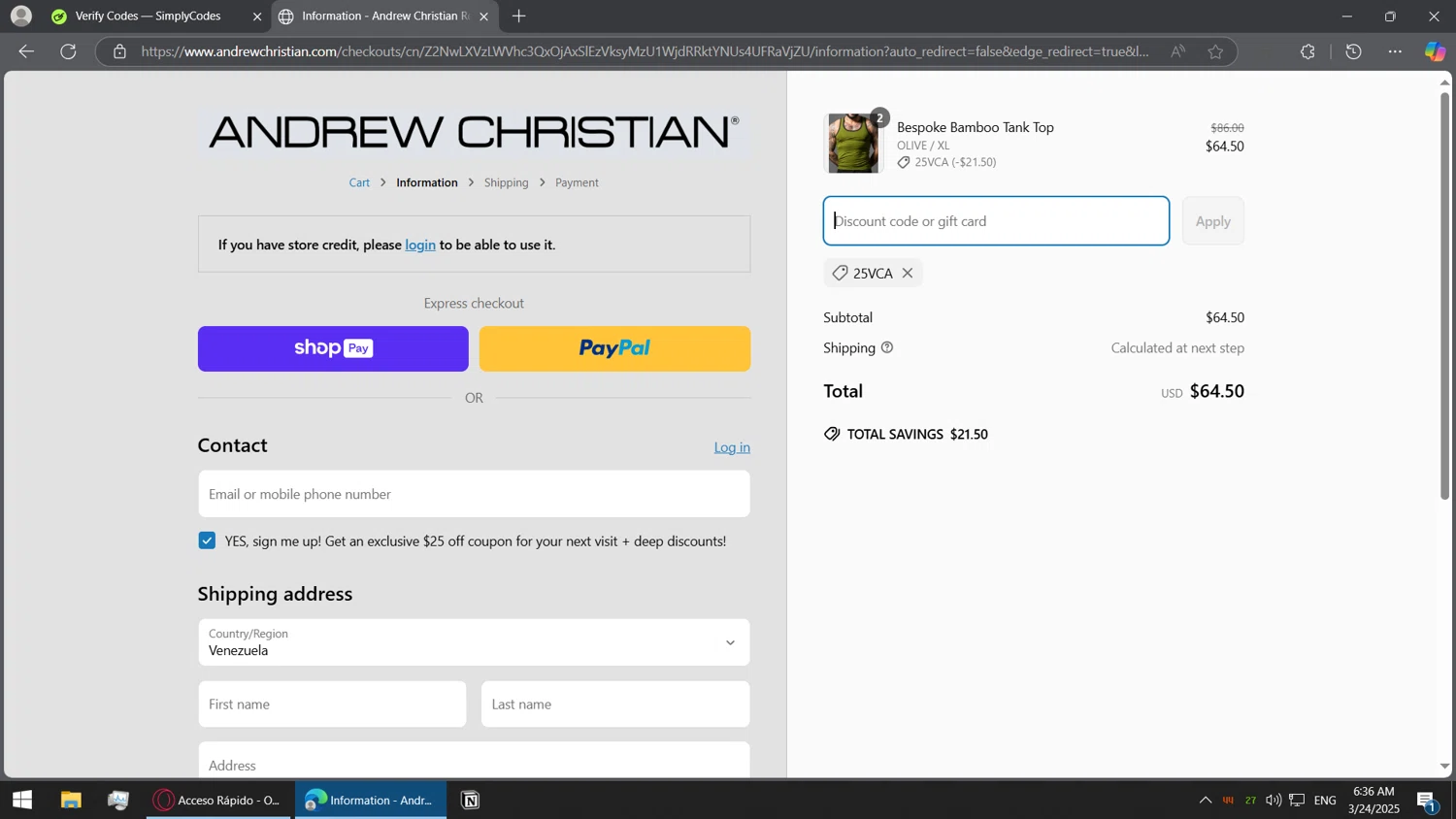Screen dimensions: 1456x819
Task: Select the Shipping breadcrumb step
Action: (507, 182)
